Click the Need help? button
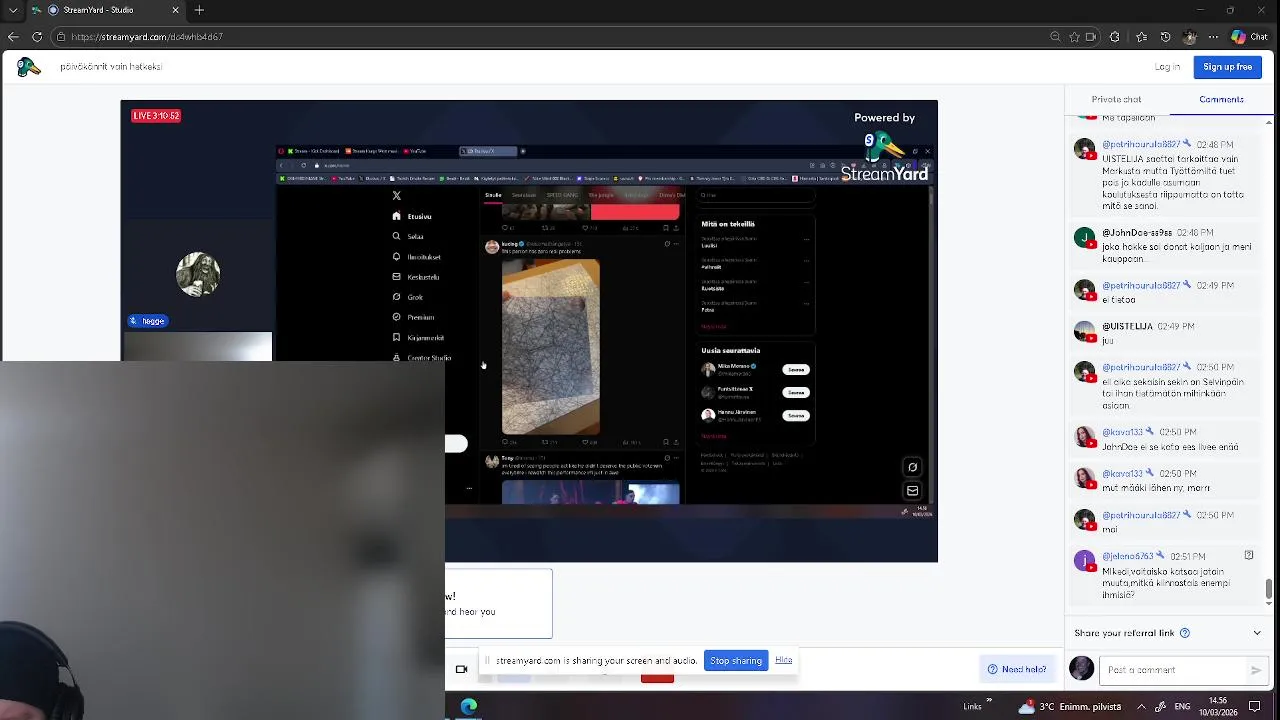Screen dimensions: 1280x720 click(x=1017, y=669)
